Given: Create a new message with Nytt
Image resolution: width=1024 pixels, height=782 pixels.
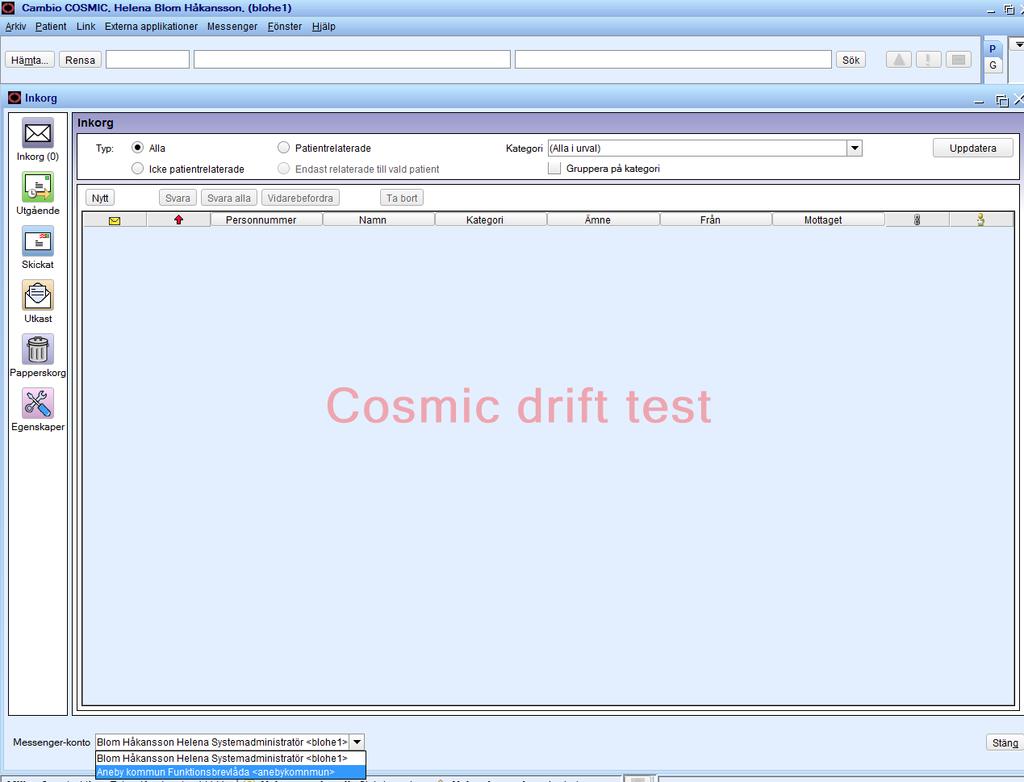Looking at the screenshot, I should tap(100, 198).
